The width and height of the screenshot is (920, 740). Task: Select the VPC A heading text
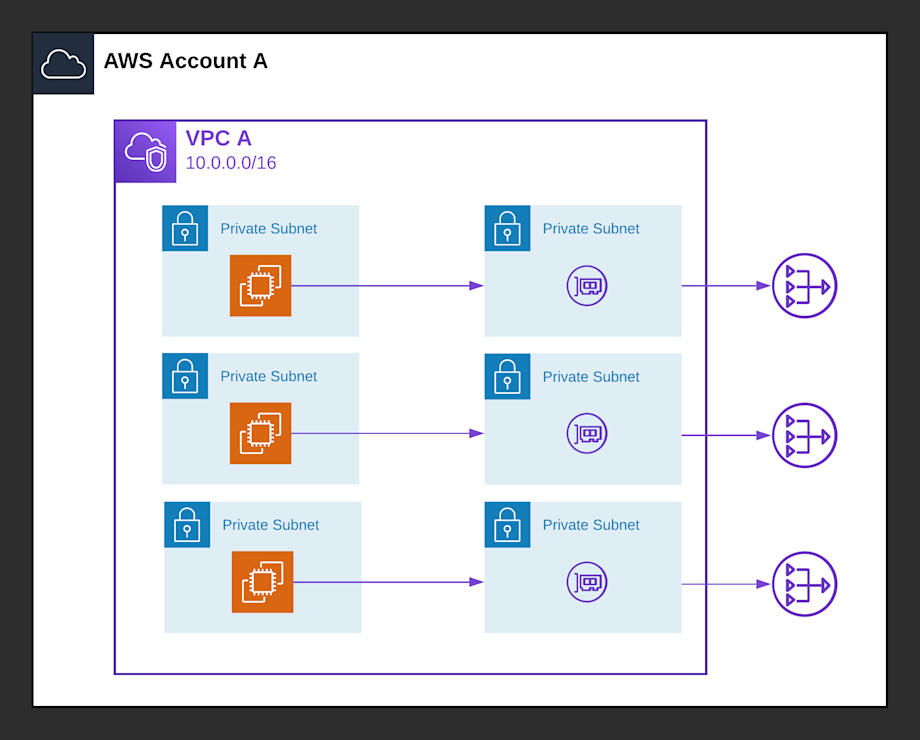(x=218, y=138)
